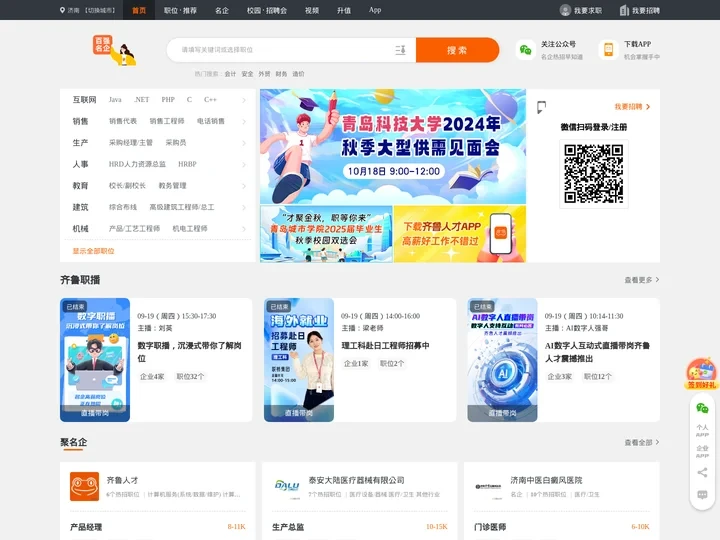Screen dimensions: 720x540
Task: Open the App navigation tab
Action: [x=375, y=10]
